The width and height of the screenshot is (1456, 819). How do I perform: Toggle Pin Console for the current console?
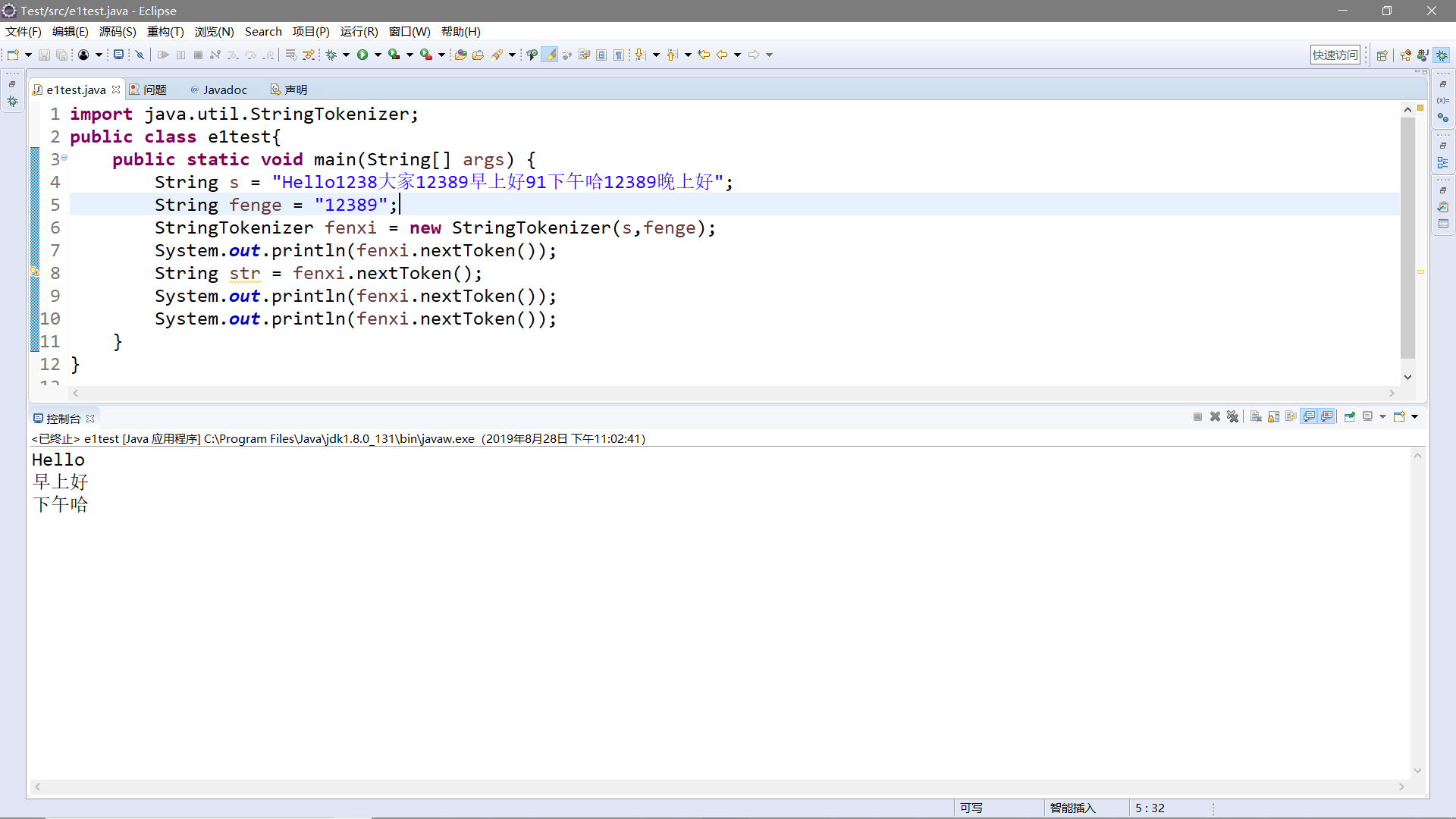tap(1351, 416)
